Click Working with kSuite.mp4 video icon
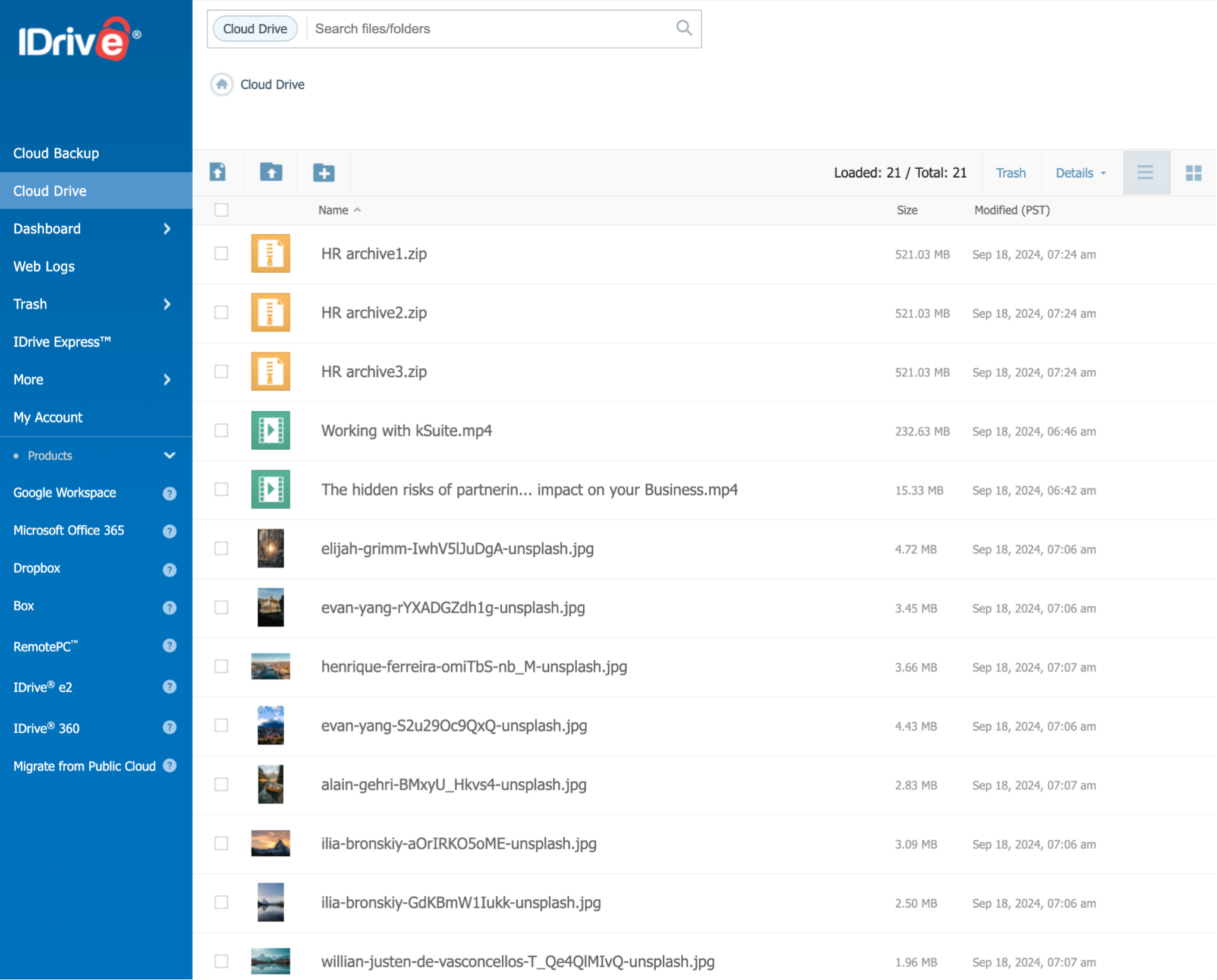 (271, 430)
